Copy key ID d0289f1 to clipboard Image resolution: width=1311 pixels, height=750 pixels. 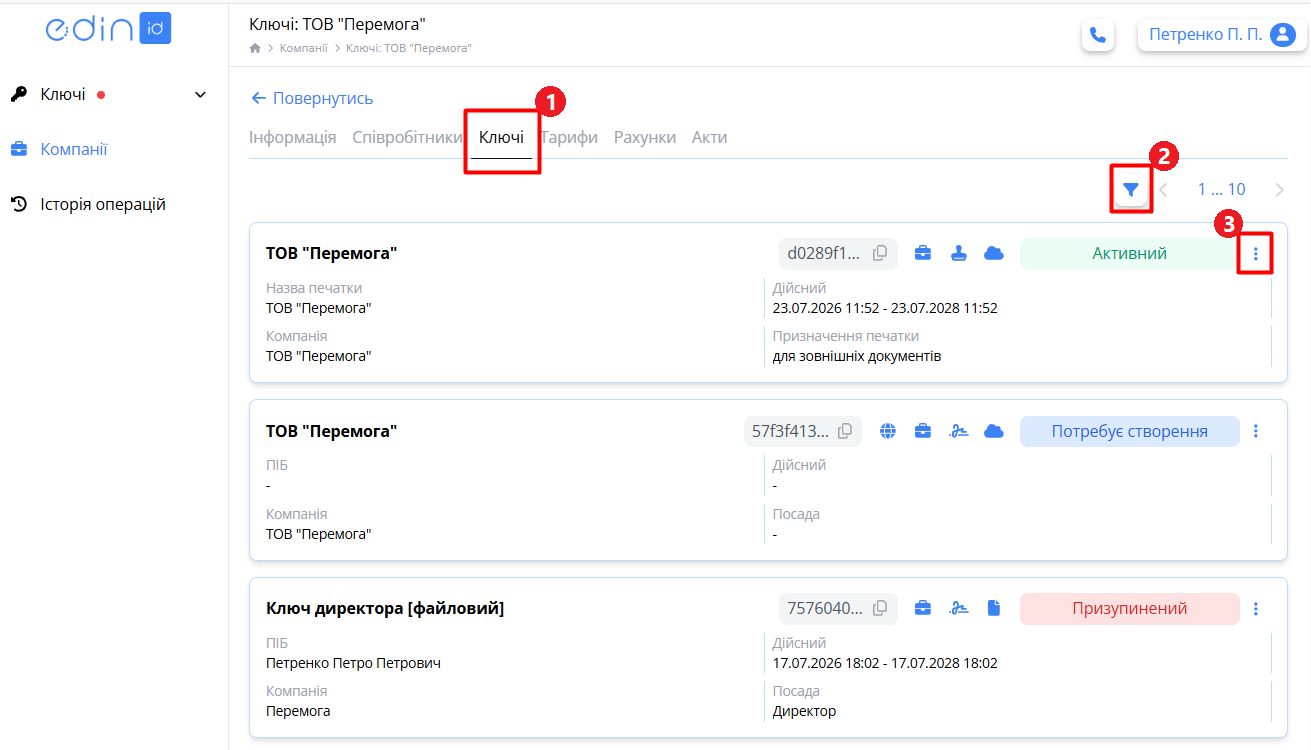pos(880,254)
